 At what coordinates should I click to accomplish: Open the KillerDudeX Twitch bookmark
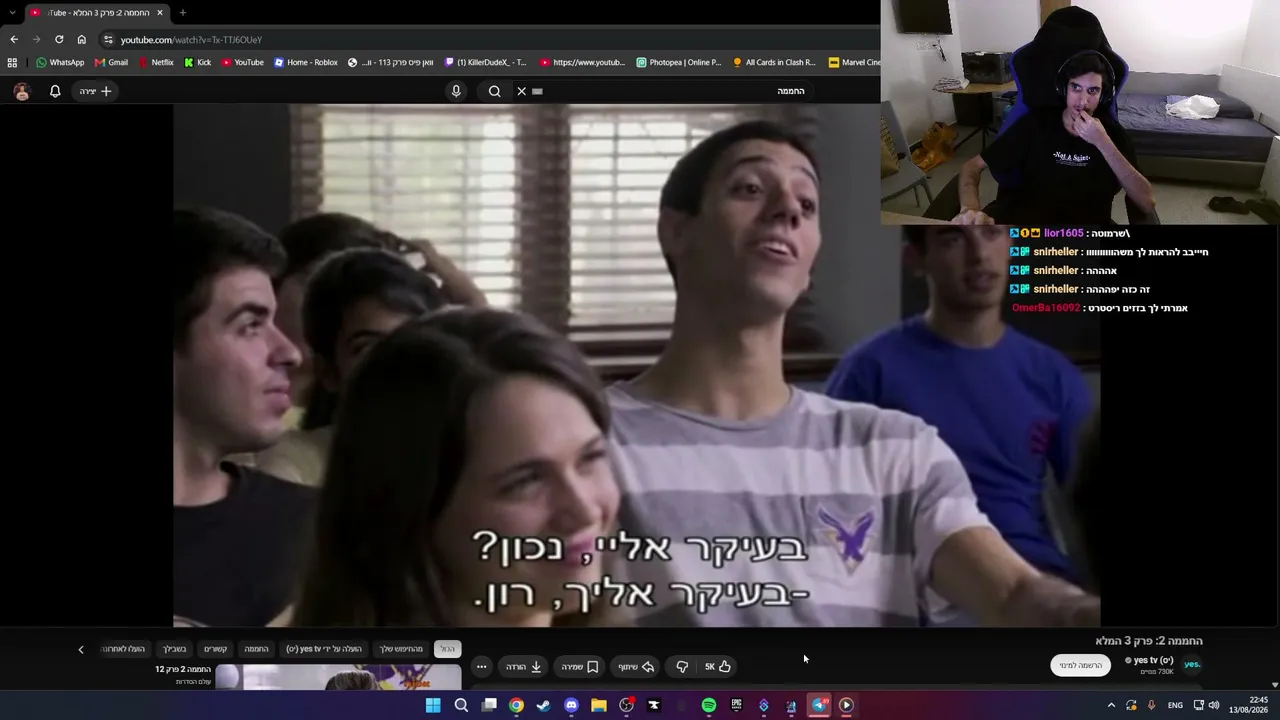click(x=486, y=62)
